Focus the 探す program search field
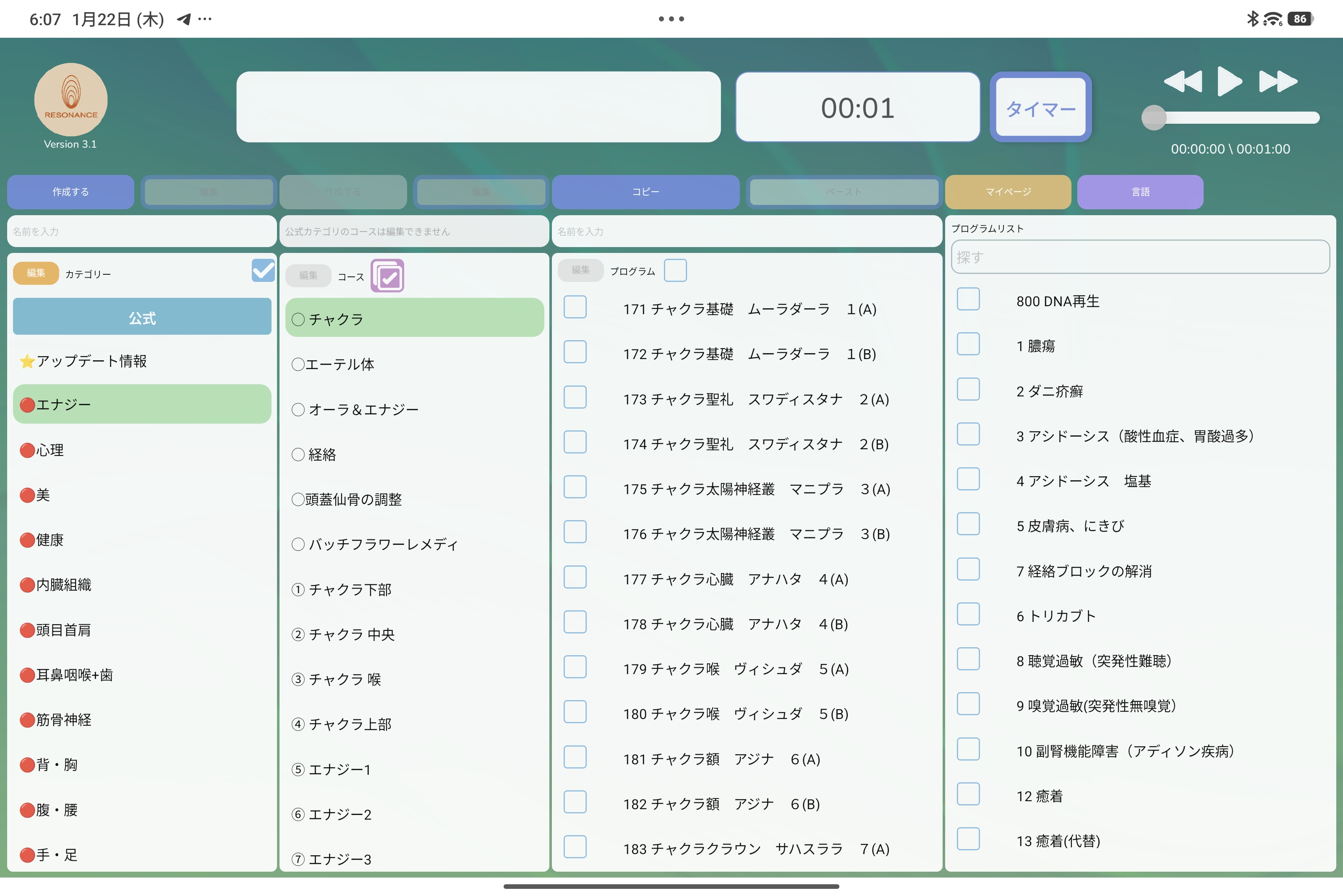 pos(1140,257)
